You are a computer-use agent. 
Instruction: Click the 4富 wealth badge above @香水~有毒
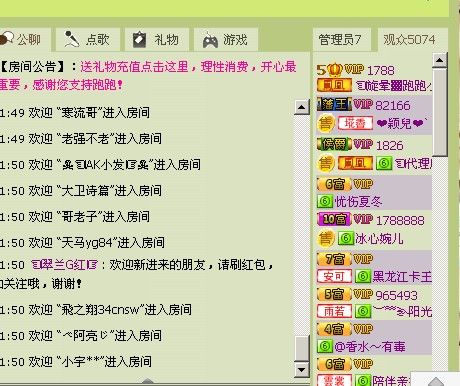pos(334,329)
